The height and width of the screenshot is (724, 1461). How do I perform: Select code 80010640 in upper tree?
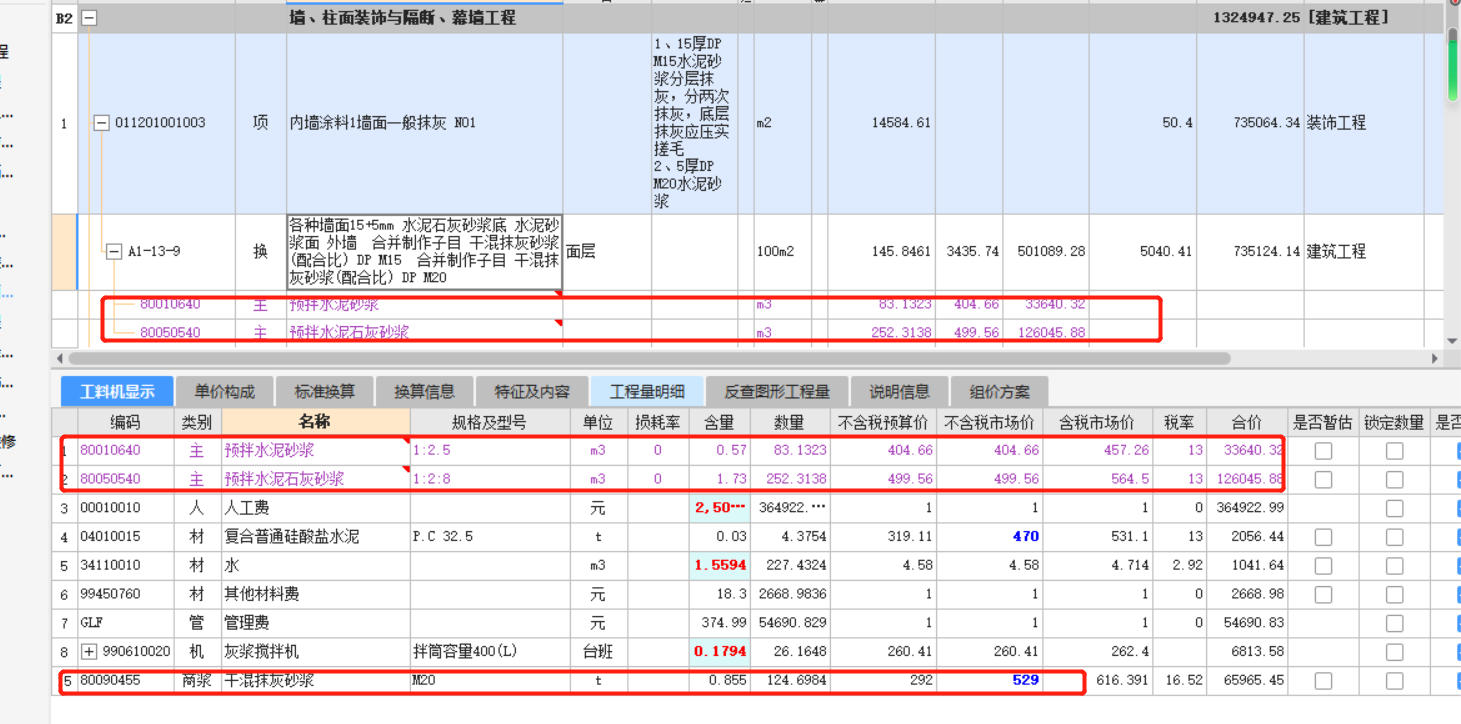(170, 304)
